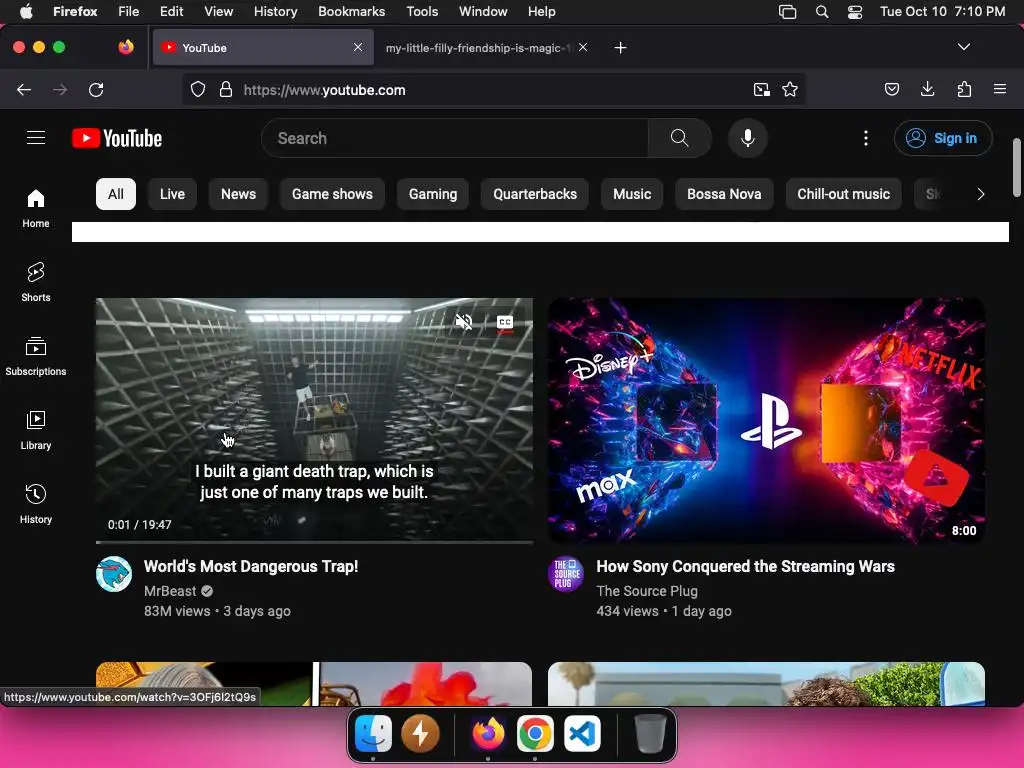Select the Music filter chip
The image size is (1024, 768).
pyautogui.click(x=632, y=194)
